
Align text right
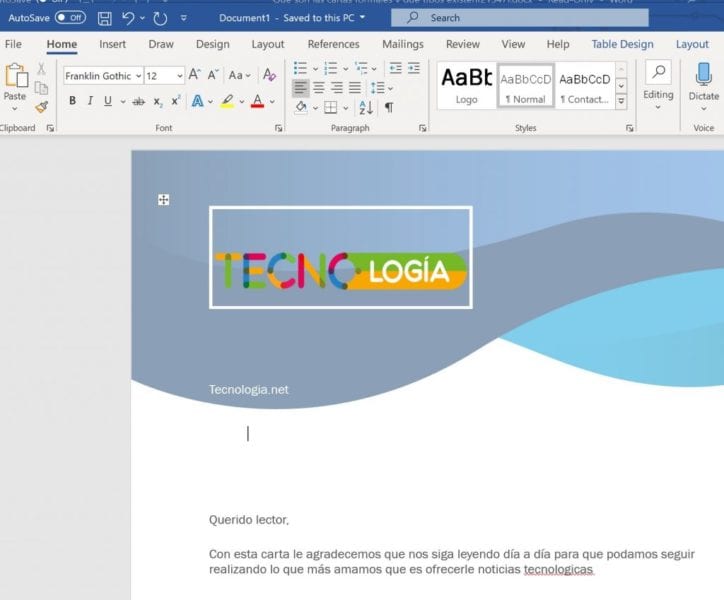(337, 88)
